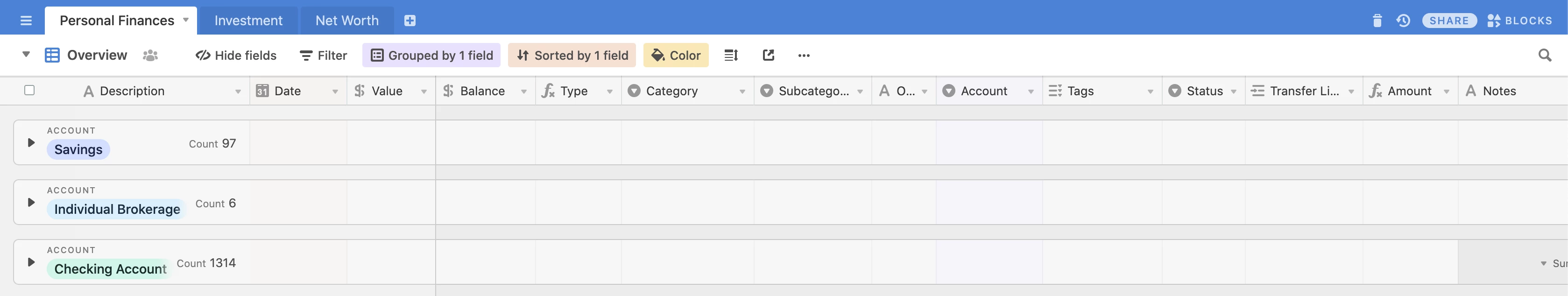Click Count 1314 in Checking Account group
Image resolution: width=1568 pixels, height=296 pixels.
(x=206, y=263)
